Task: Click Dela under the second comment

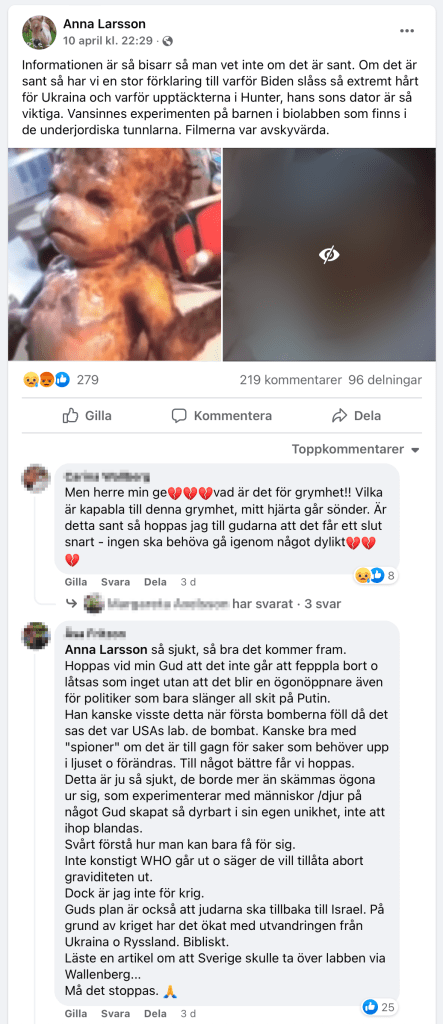Action: (x=155, y=1014)
